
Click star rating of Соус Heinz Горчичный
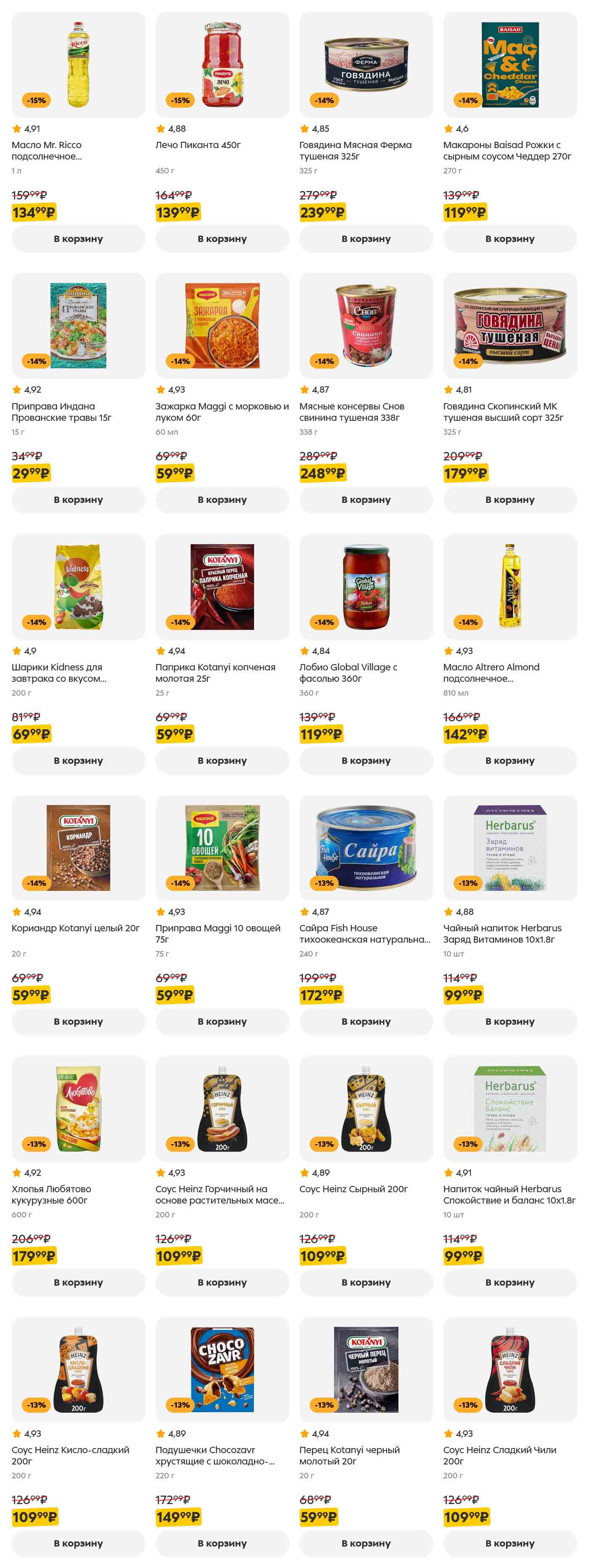pyautogui.click(x=170, y=1172)
